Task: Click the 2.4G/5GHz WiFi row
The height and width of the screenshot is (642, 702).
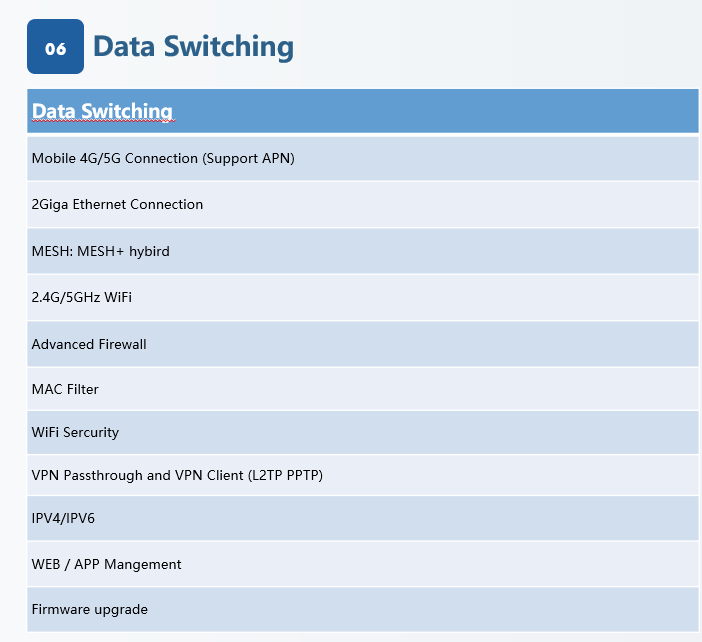Action: click(362, 297)
